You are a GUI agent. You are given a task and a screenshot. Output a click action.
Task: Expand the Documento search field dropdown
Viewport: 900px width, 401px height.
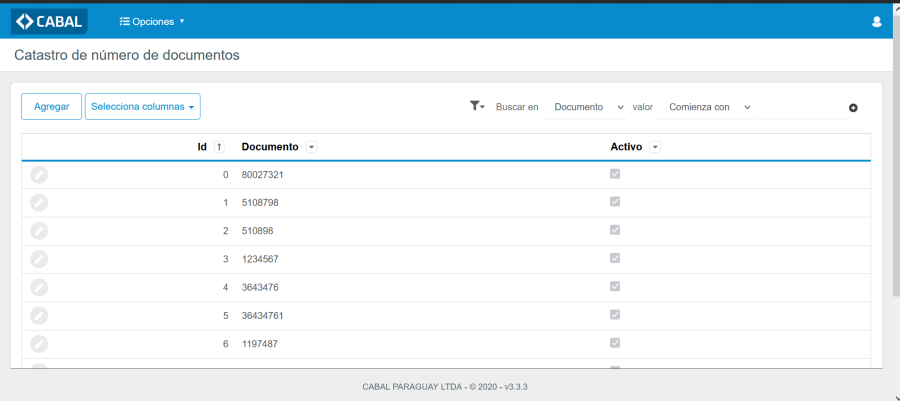pyautogui.click(x=588, y=107)
